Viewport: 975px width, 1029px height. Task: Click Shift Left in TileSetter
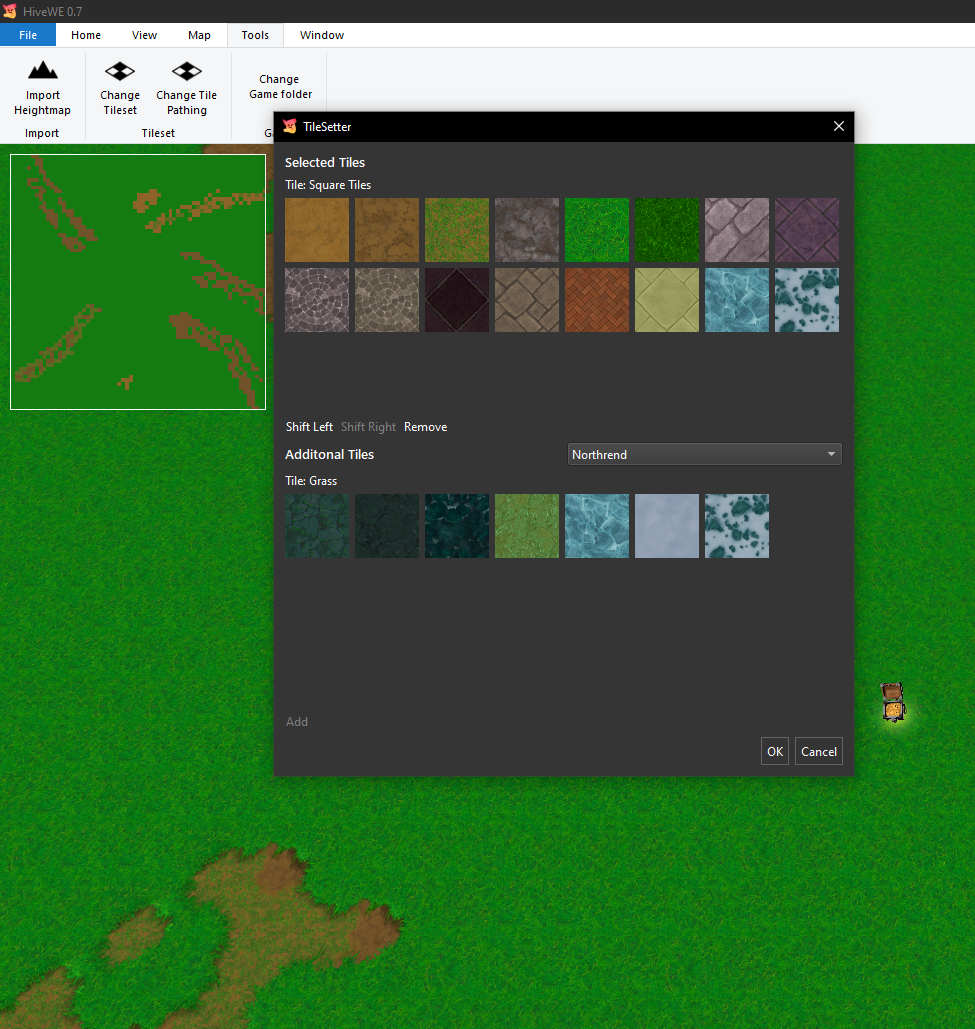309,427
